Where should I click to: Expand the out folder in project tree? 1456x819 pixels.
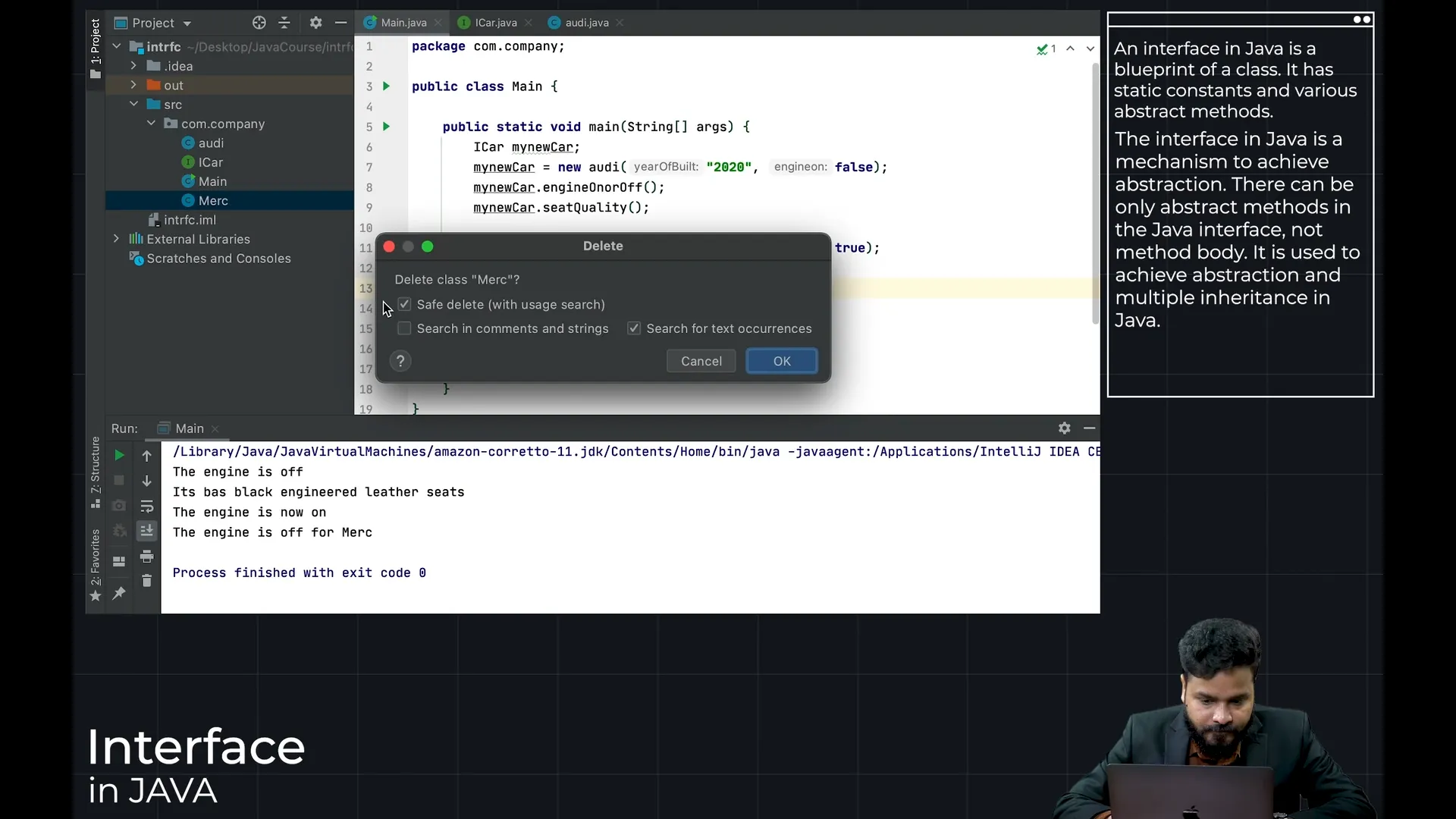point(133,85)
